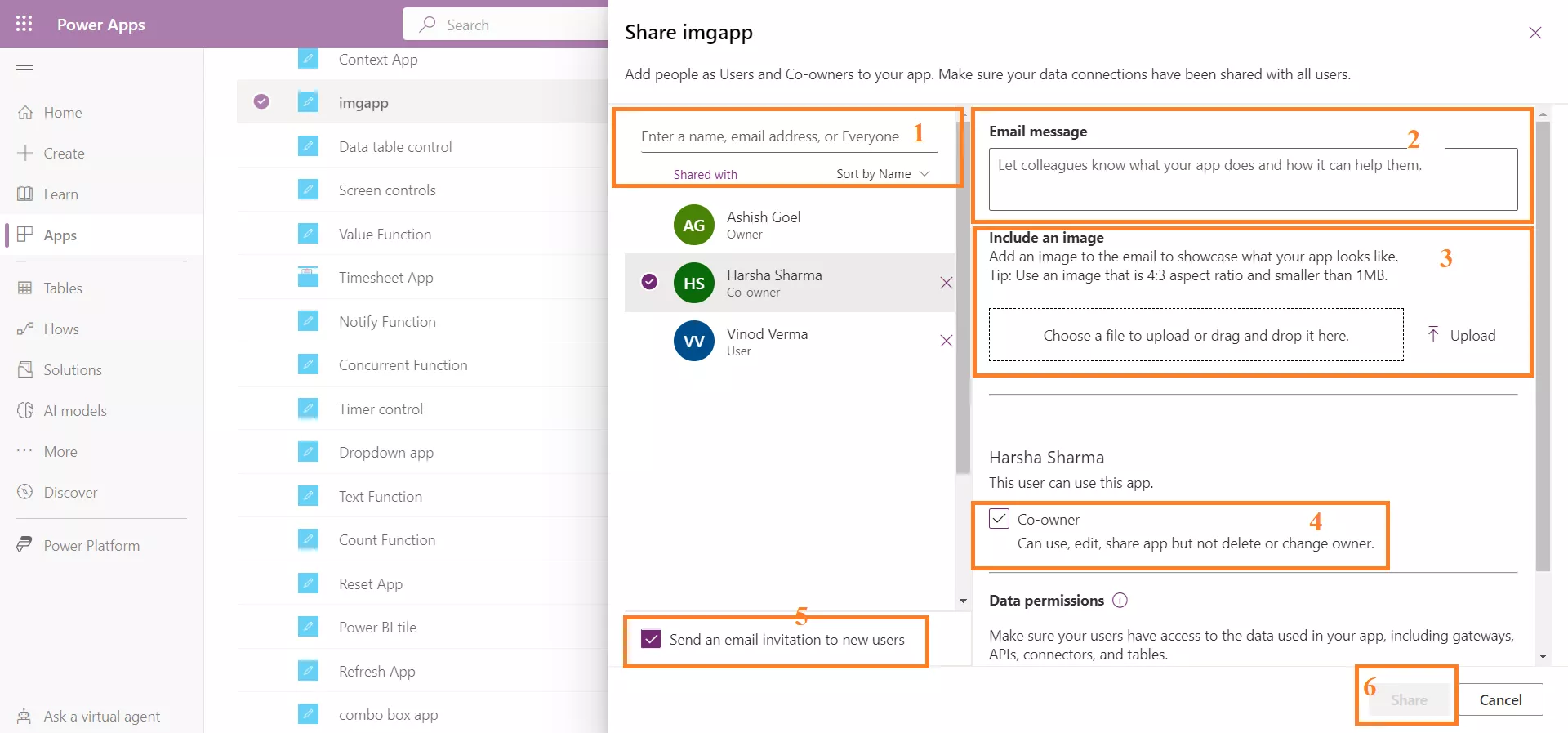1568x733 pixels.
Task: Click the Timesheet App icon
Action: click(308, 278)
